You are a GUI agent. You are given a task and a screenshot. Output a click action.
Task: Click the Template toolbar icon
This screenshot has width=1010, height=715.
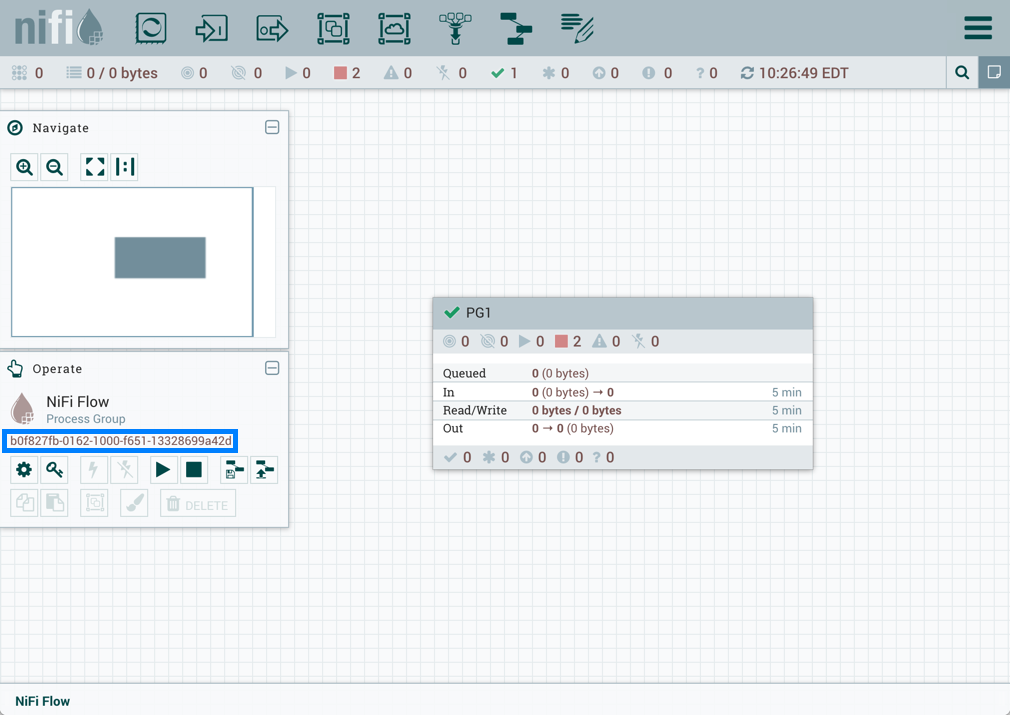pyautogui.click(x=516, y=29)
